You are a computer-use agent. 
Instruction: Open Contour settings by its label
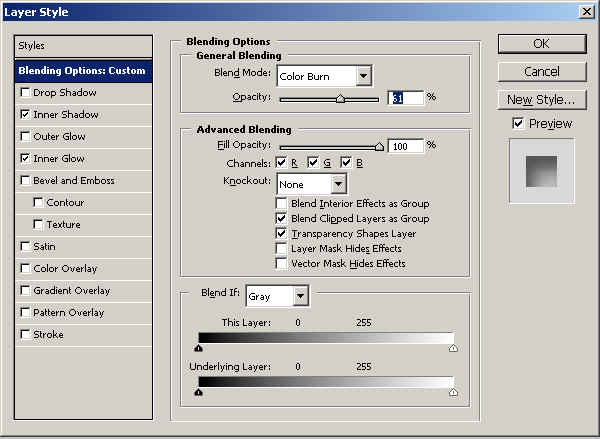click(x=65, y=202)
